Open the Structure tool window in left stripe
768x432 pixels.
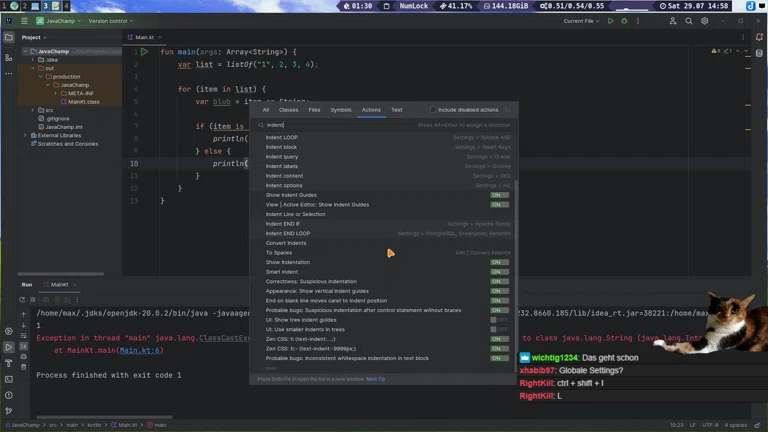click(x=9, y=58)
